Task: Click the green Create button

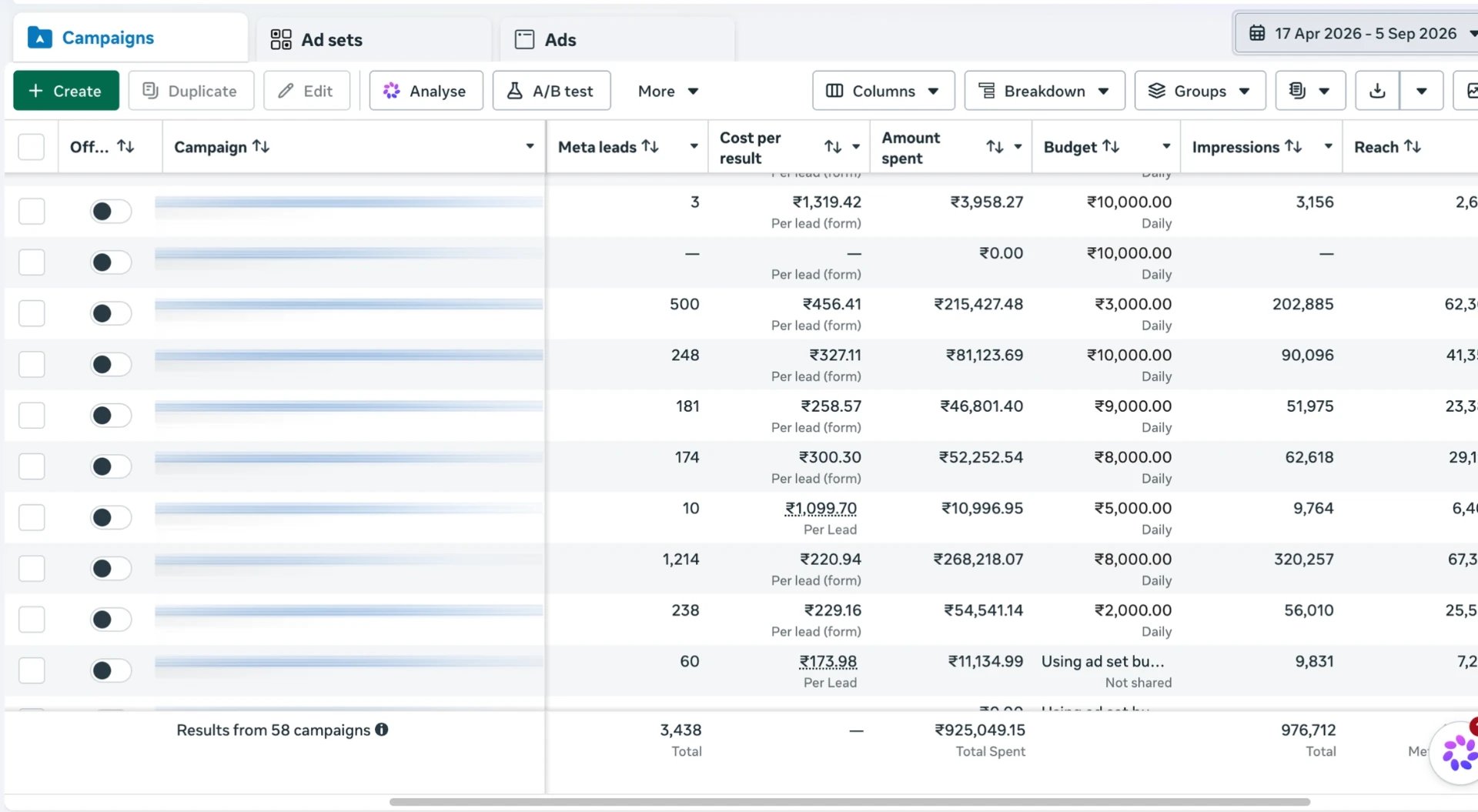Action: [66, 91]
